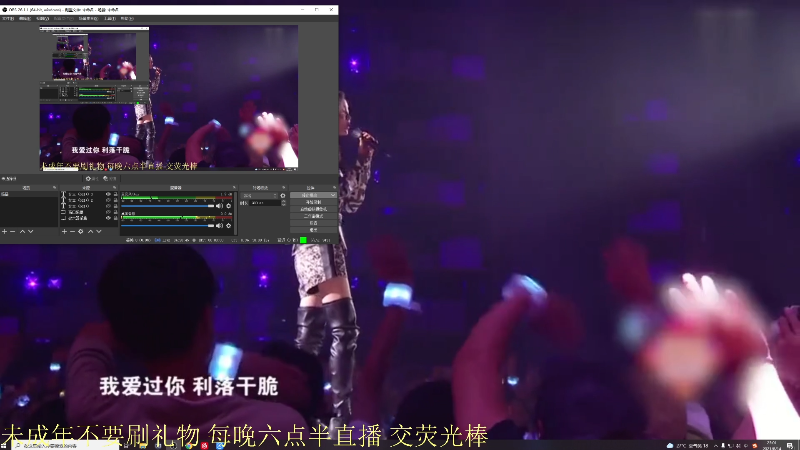Toggle visibility of the first text source

108,194
